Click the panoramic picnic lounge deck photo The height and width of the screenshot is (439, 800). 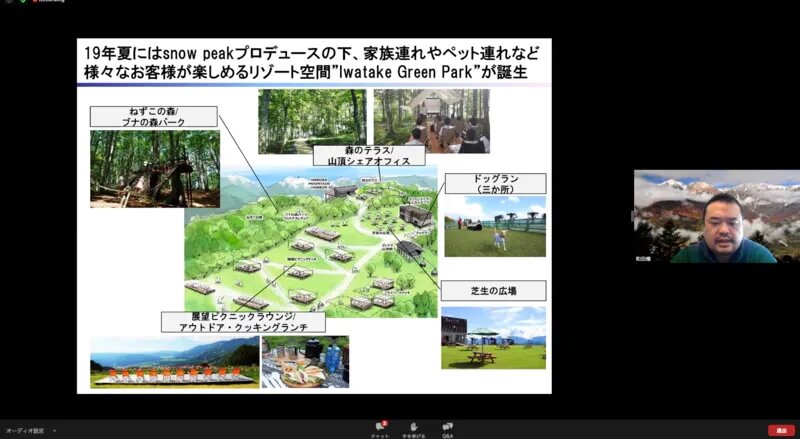pos(175,362)
